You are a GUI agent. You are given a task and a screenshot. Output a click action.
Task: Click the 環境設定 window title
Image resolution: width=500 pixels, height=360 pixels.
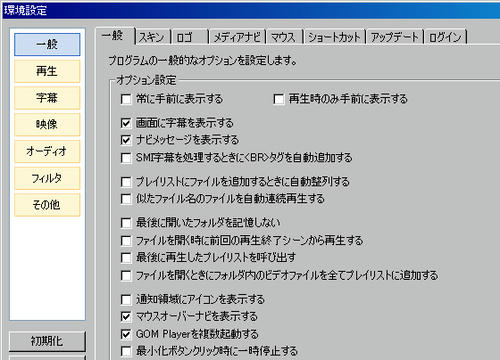(x=25, y=10)
